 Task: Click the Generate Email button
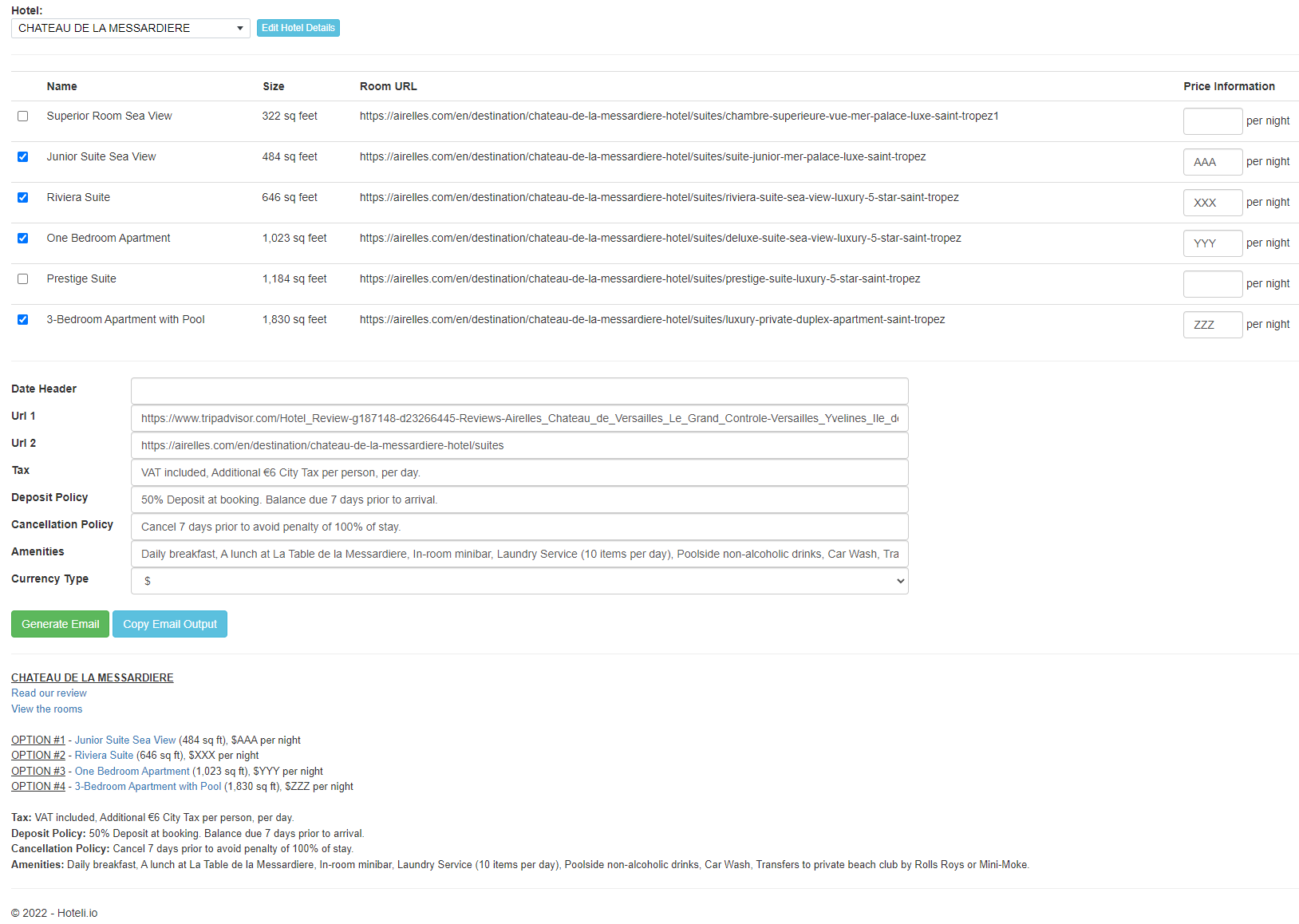60,624
